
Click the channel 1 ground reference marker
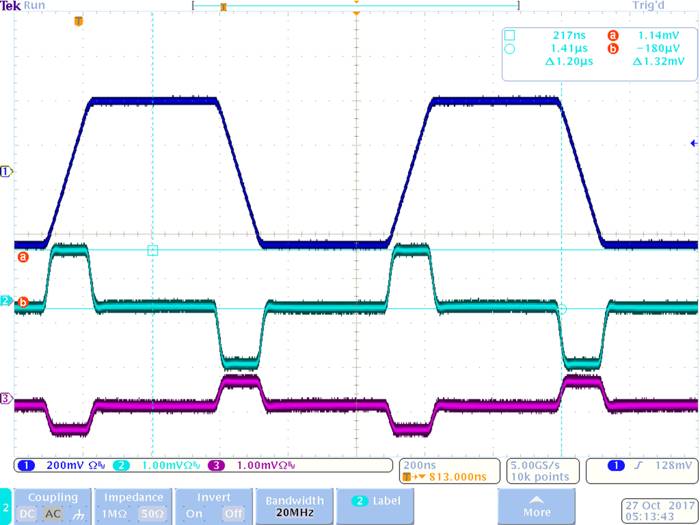point(6,171)
